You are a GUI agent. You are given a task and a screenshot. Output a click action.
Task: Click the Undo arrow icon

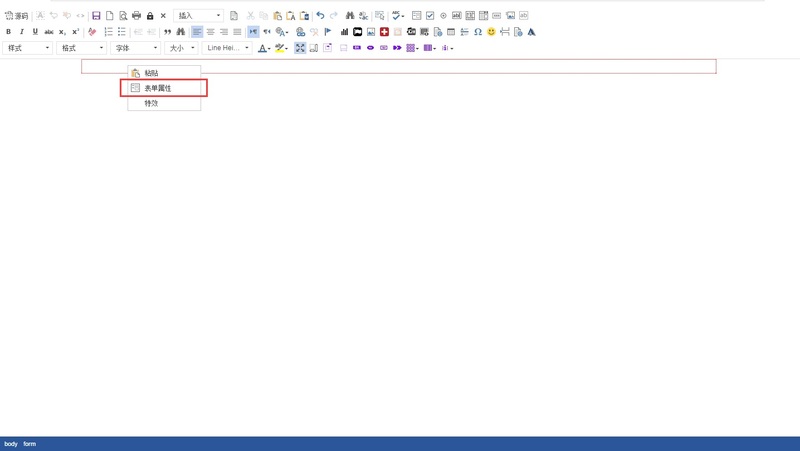tap(320, 16)
